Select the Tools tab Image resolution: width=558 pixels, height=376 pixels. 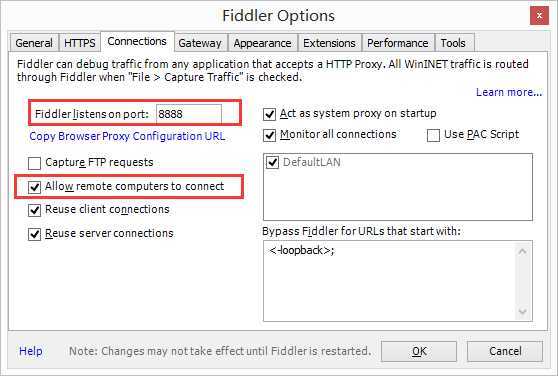coord(453,43)
